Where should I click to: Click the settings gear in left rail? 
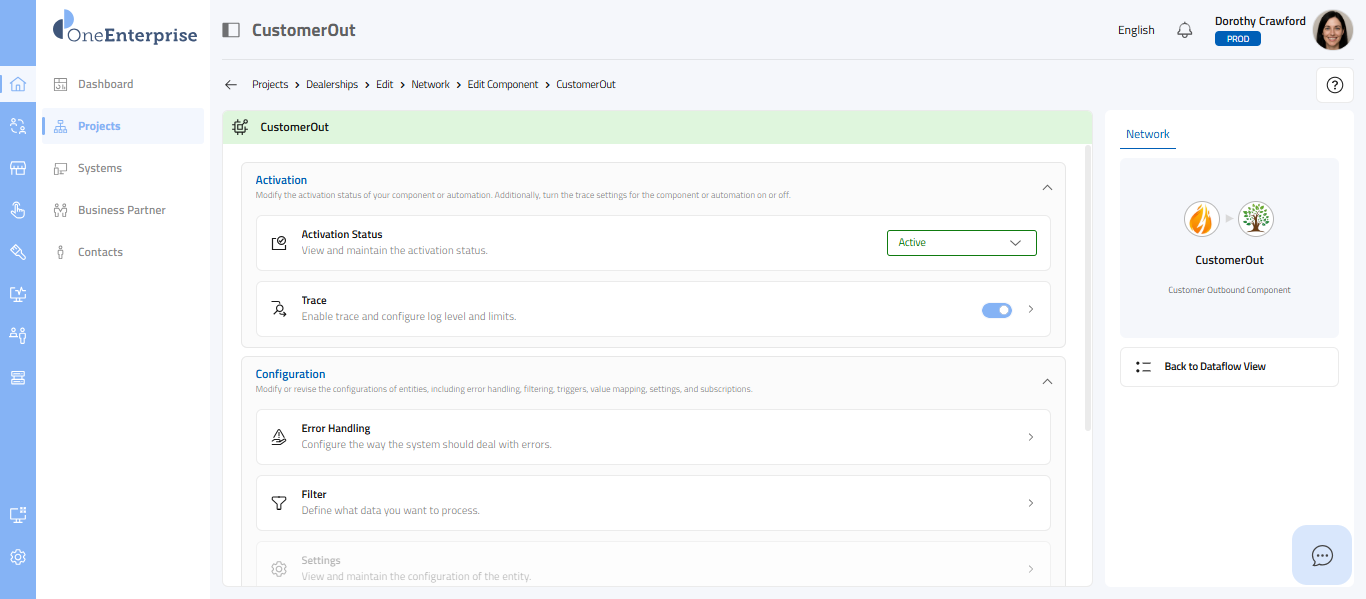click(x=18, y=557)
